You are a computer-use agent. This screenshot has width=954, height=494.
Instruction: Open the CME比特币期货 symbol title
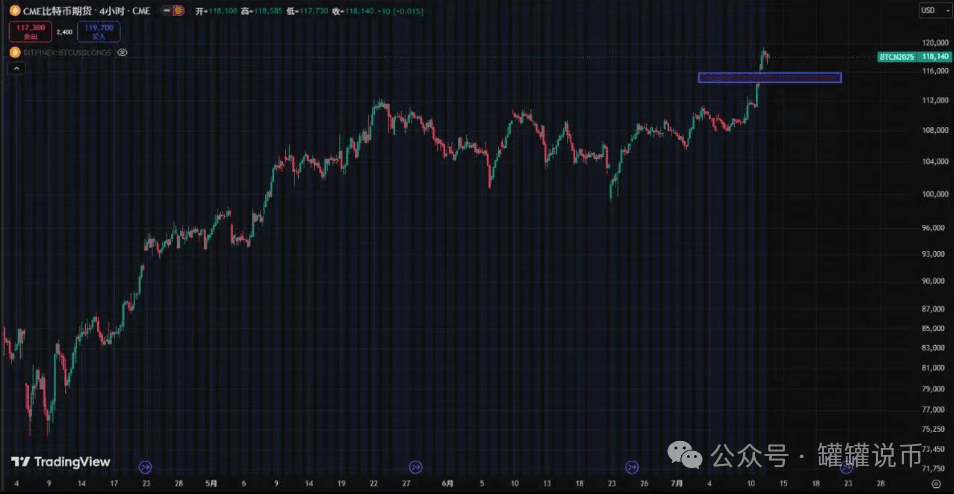coord(58,11)
